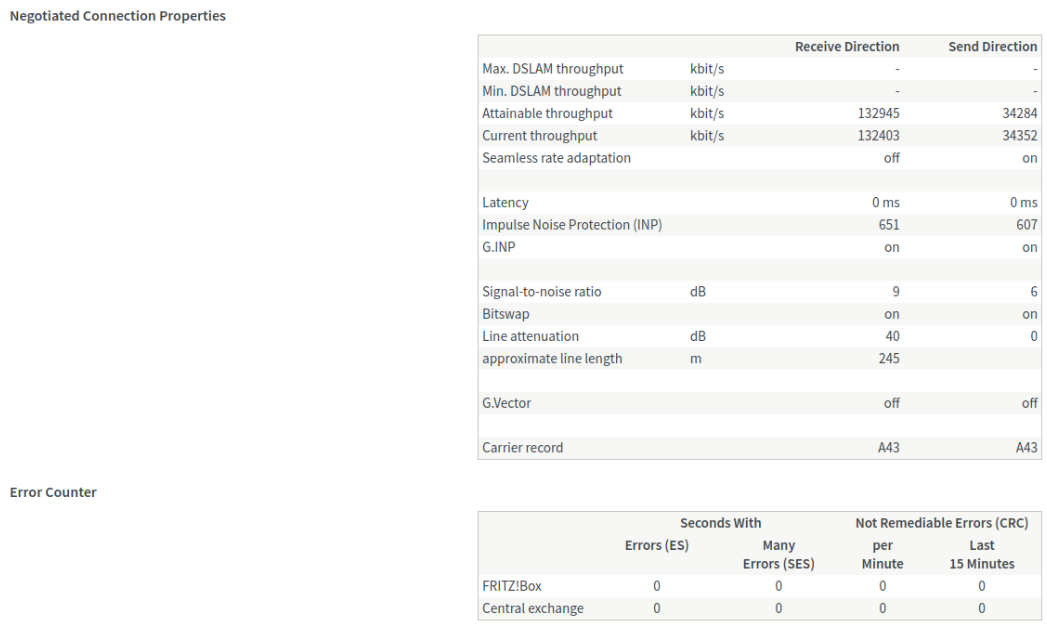Image resolution: width=1047 pixels, height=624 pixels.
Task: Select the Line attenuation row label
Action: click(x=530, y=337)
